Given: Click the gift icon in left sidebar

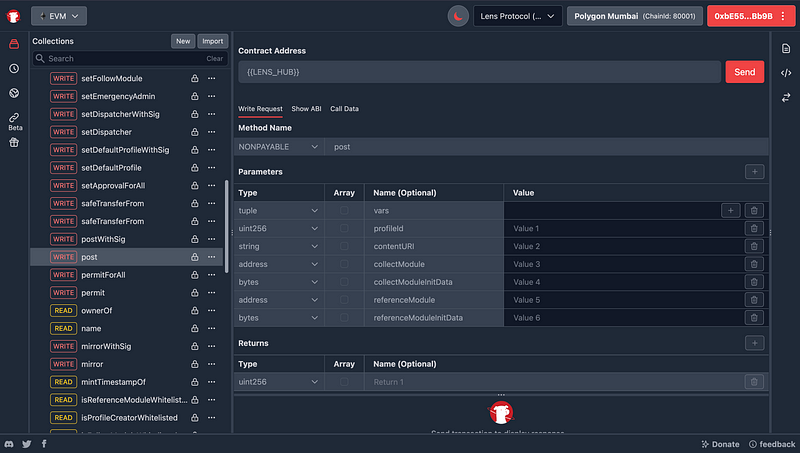Looking at the screenshot, I should point(14,142).
